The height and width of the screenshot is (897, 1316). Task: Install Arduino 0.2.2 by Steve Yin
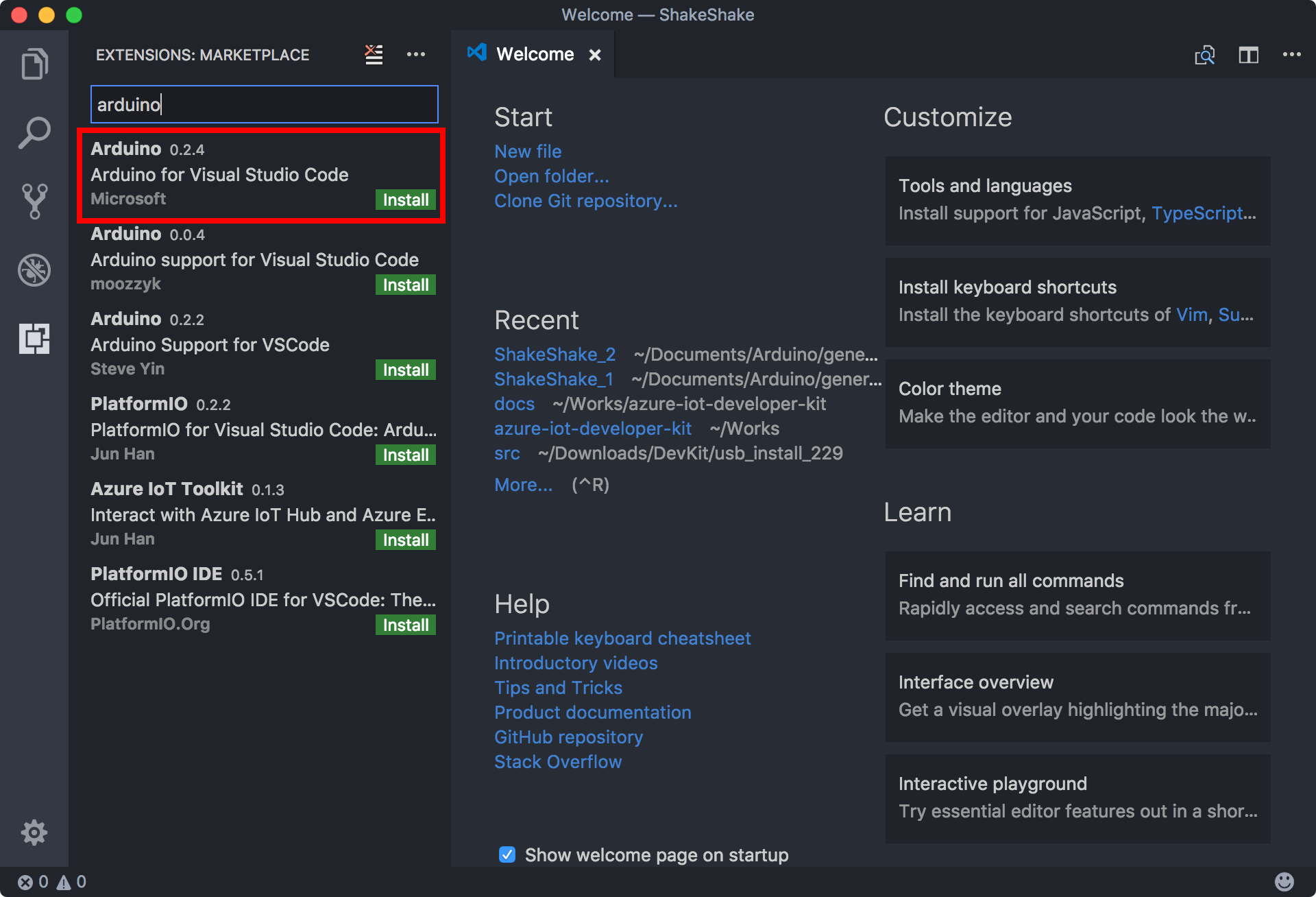point(406,370)
